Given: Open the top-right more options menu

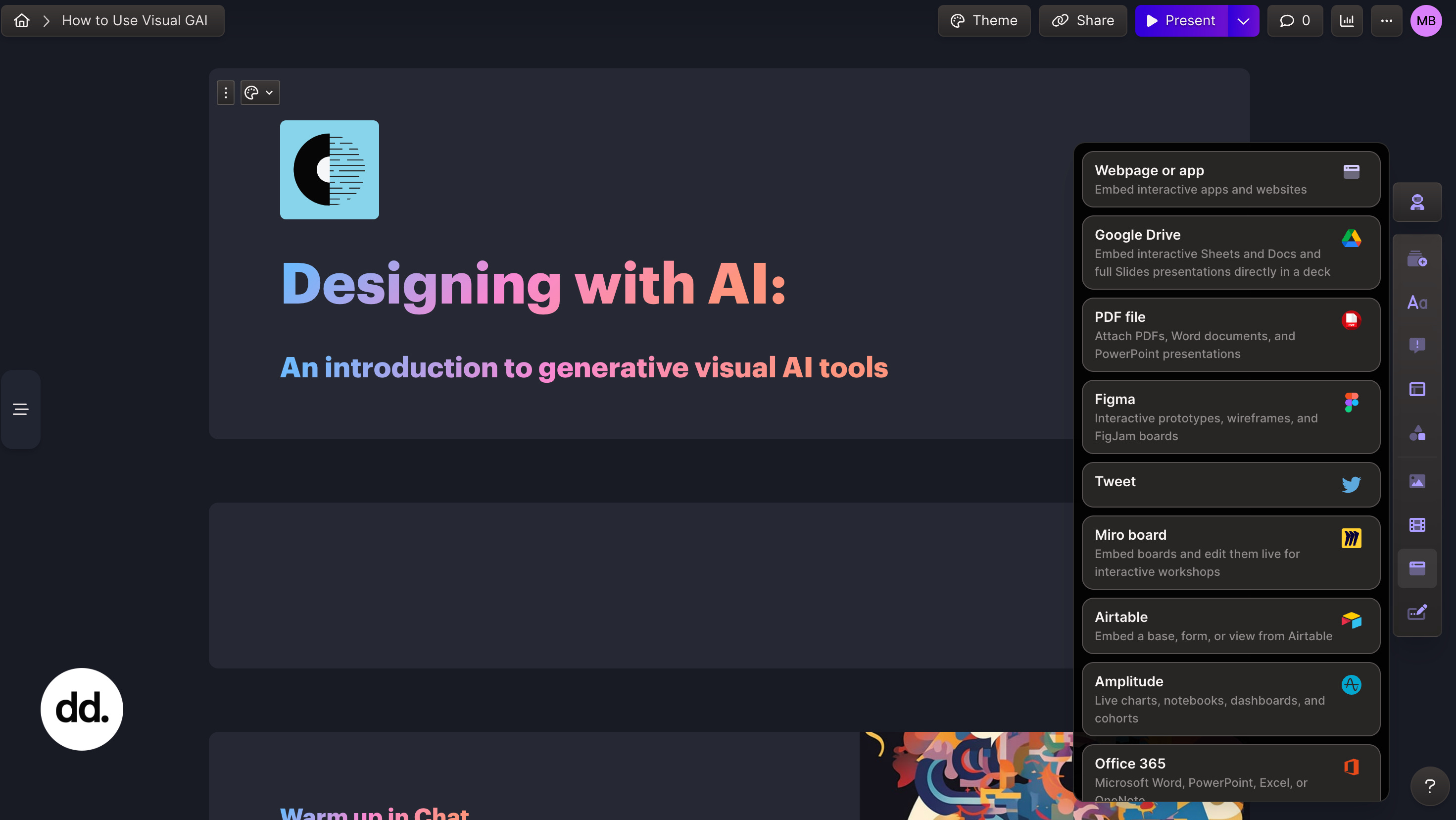Looking at the screenshot, I should 1387,20.
